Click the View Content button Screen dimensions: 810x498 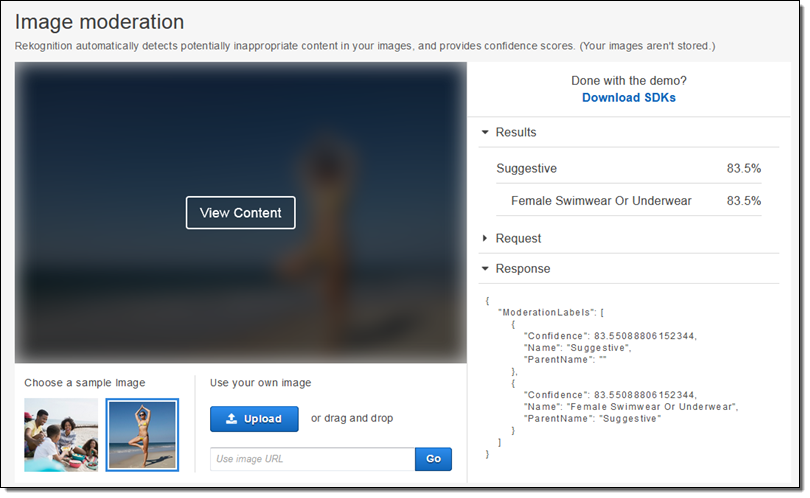[x=240, y=212]
